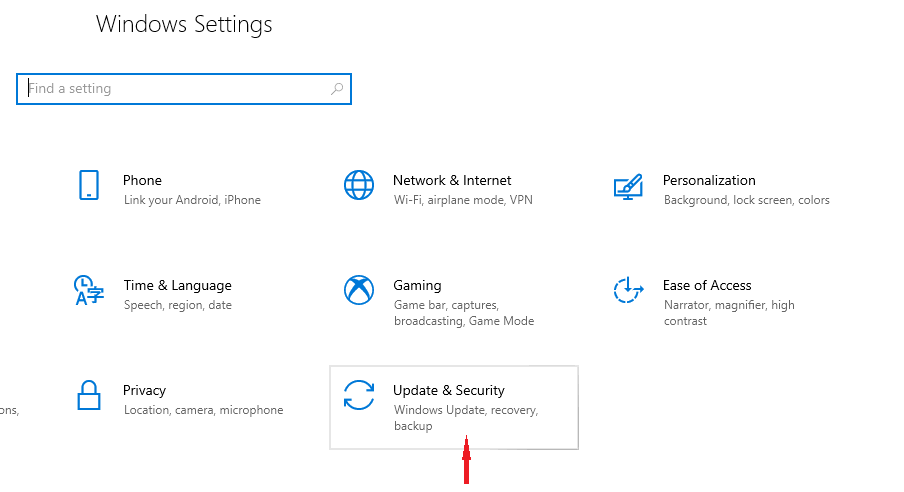Click the Phone device icon
Image resolution: width=904 pixels, height=492 pixels.
(89, 185)
